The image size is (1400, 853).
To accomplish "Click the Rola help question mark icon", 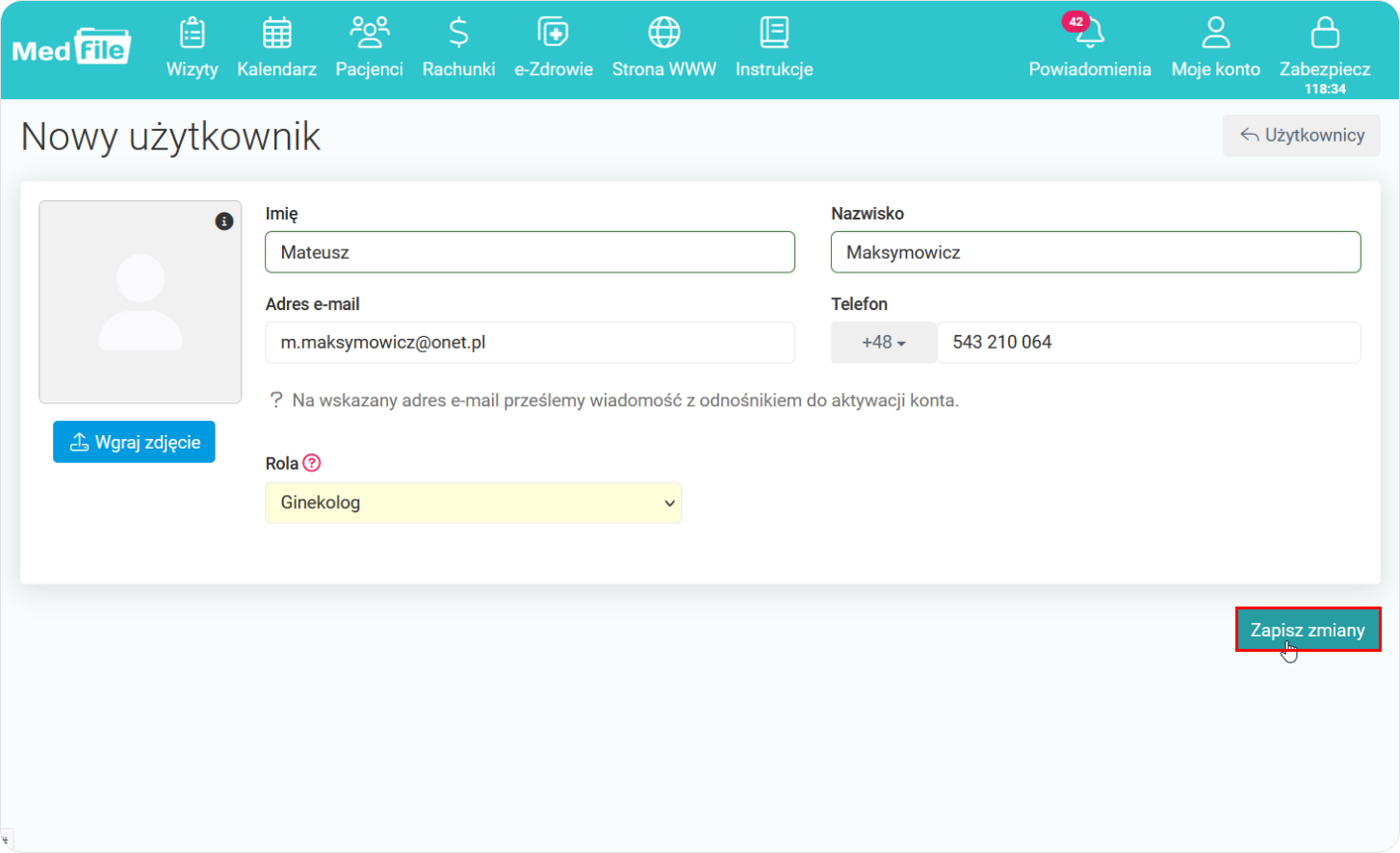I will point(312,463).
